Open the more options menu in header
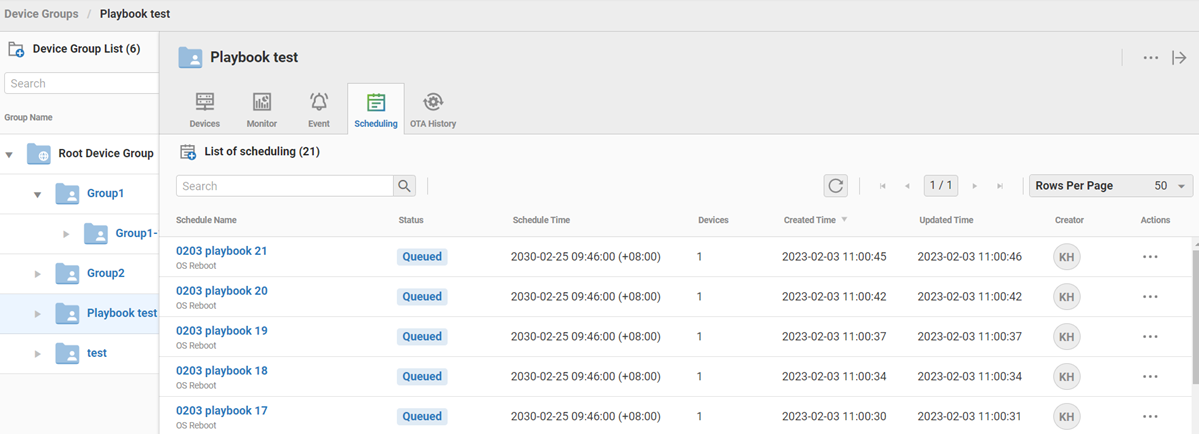This screenshot has height=434, width=1199. tap(1151, 58)
